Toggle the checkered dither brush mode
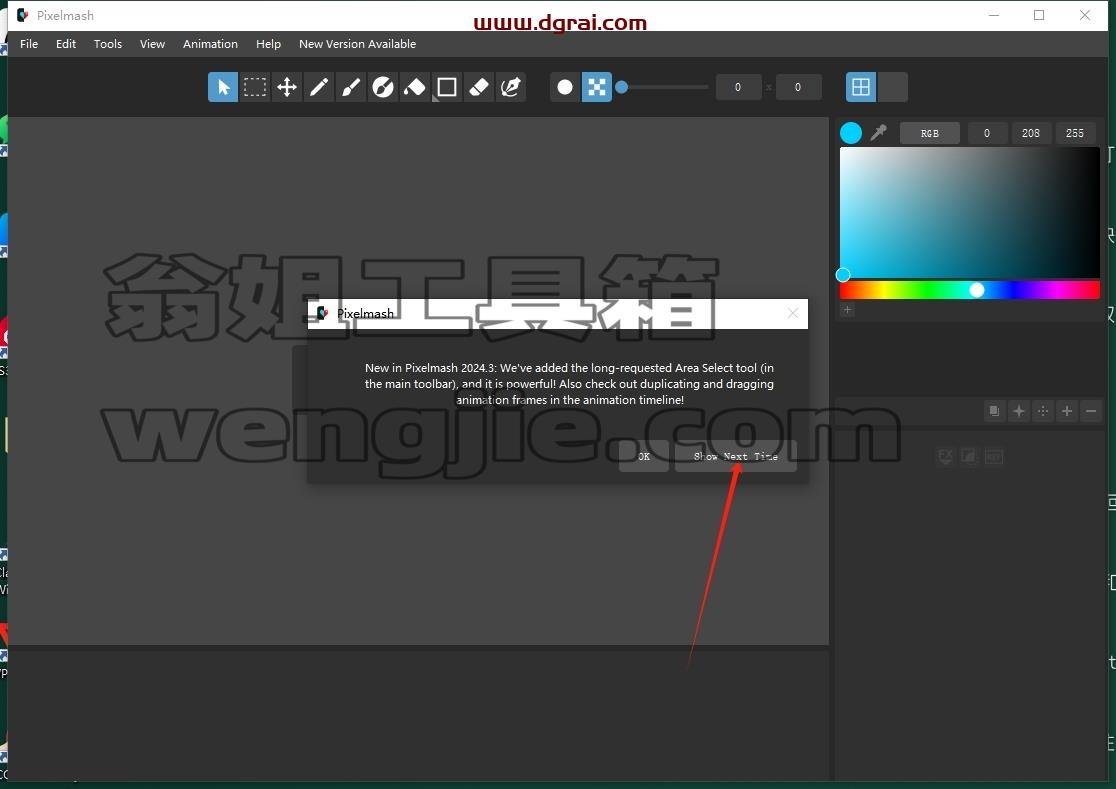 tap(596, 88)
